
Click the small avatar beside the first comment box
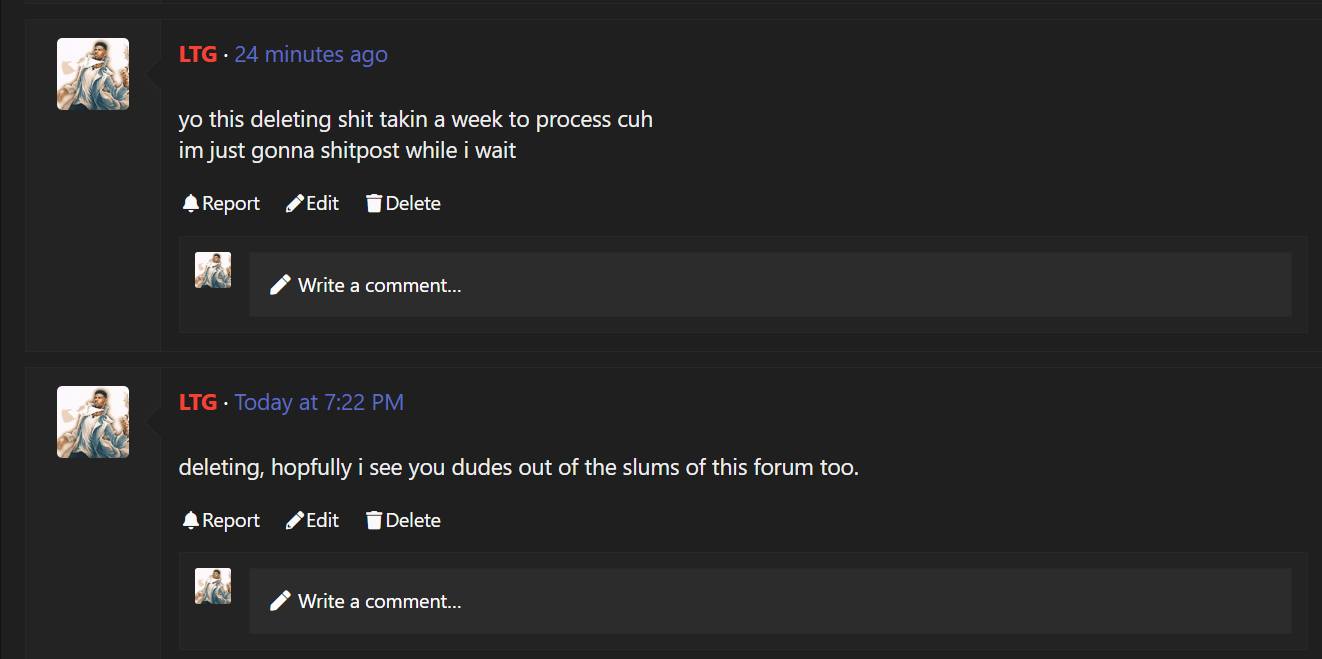(x=213, y=270)
